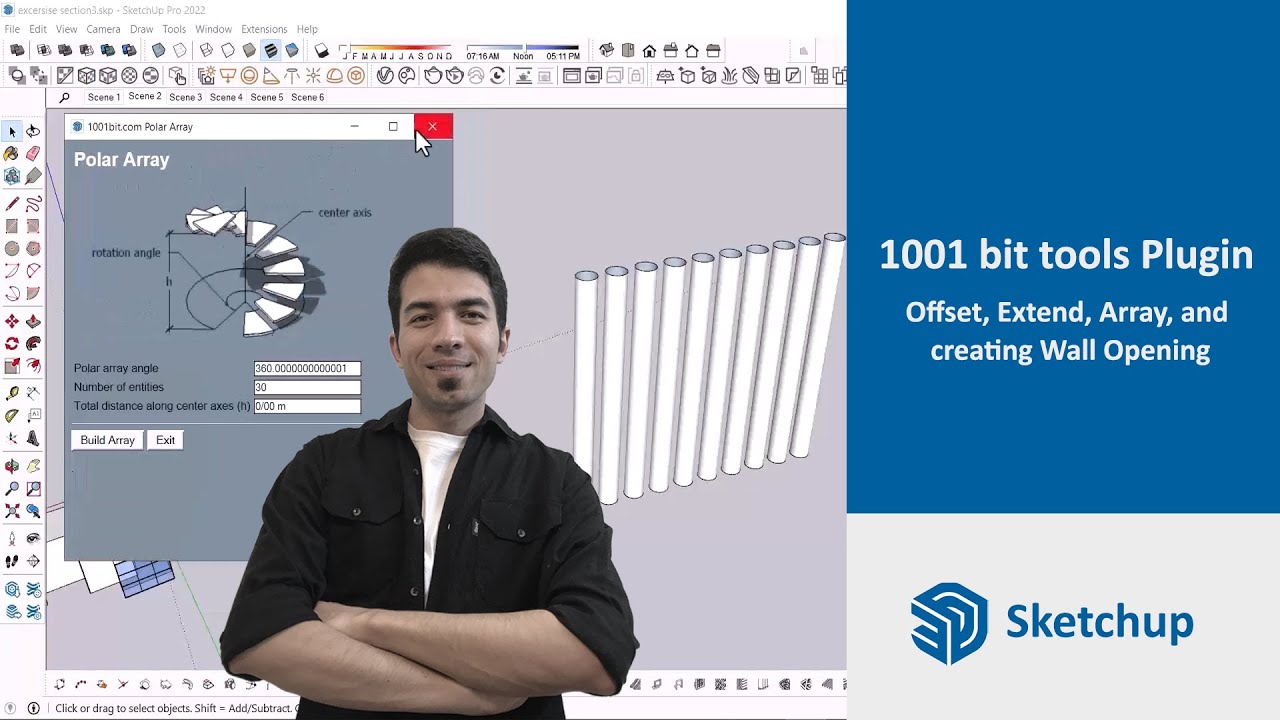Open the Extensions menu

(264, 29)
